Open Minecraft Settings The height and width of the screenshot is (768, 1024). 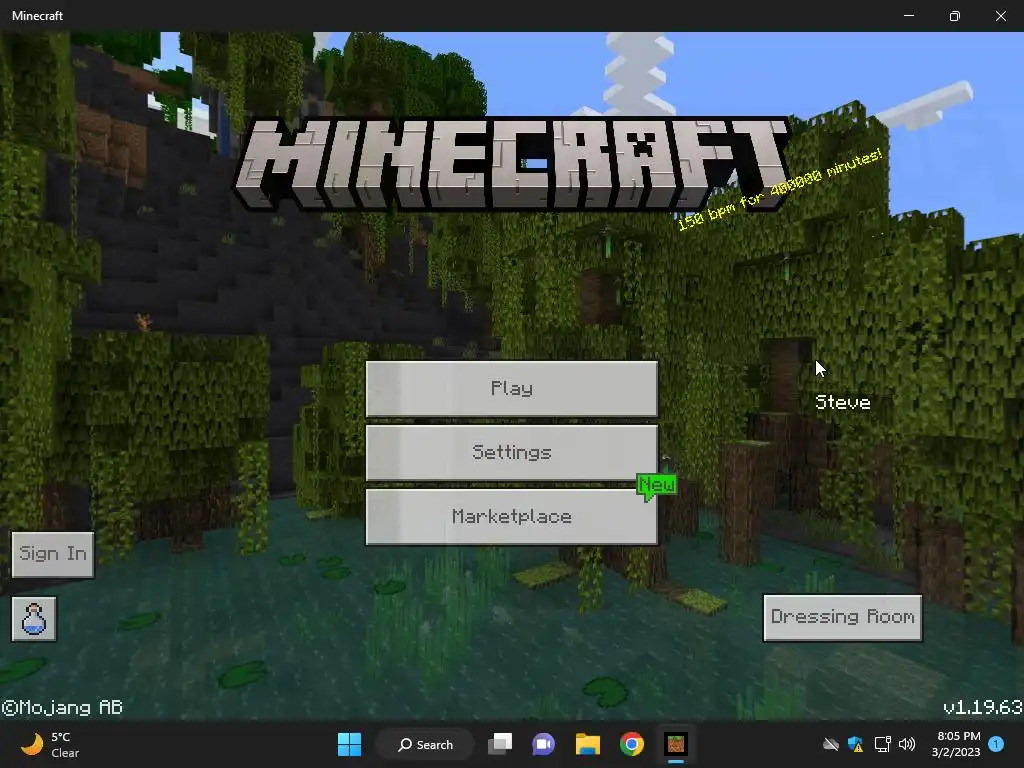coord(511,452)
